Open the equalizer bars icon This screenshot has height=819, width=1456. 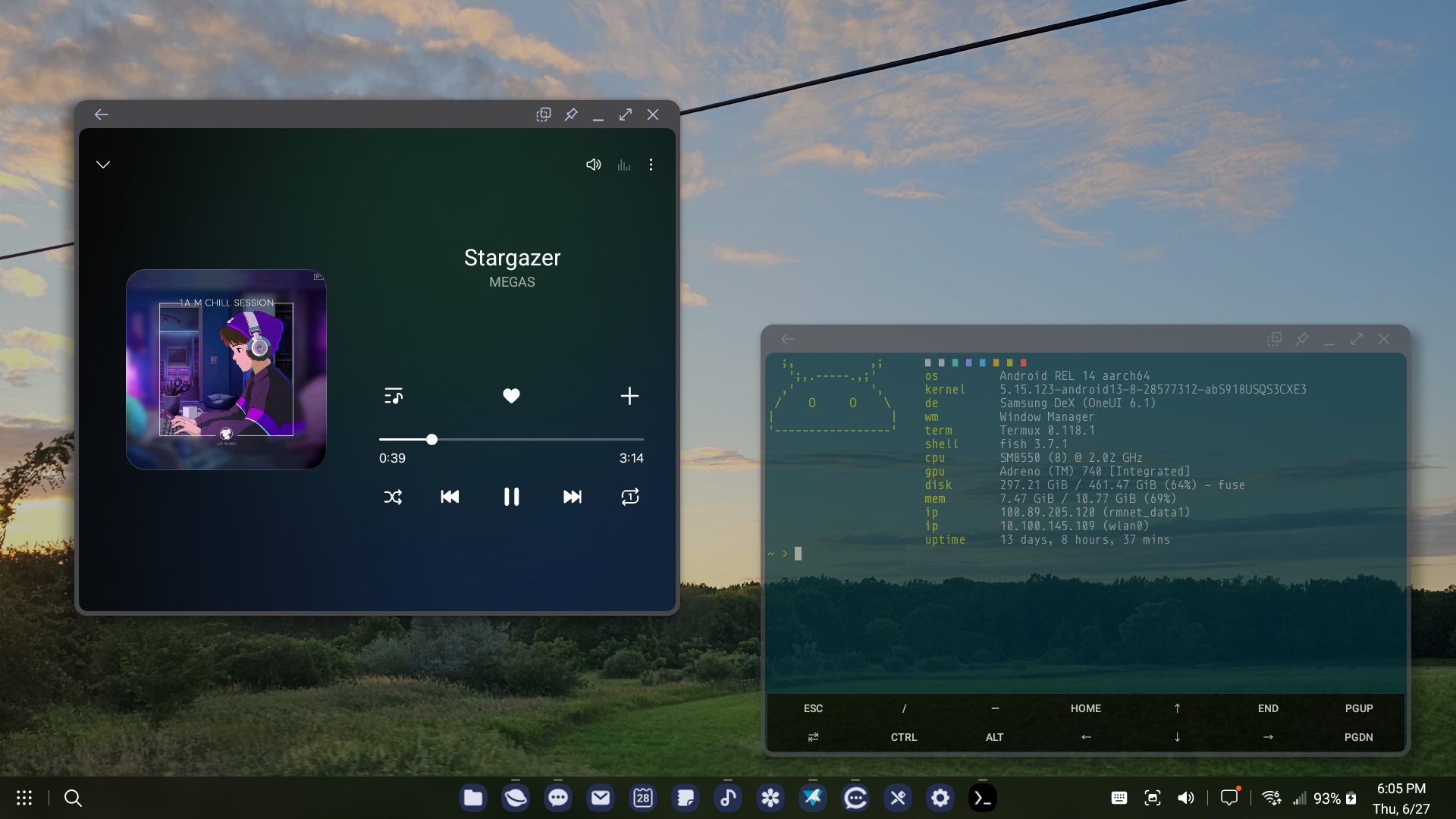pyautogui.click(x=623, y=165)
